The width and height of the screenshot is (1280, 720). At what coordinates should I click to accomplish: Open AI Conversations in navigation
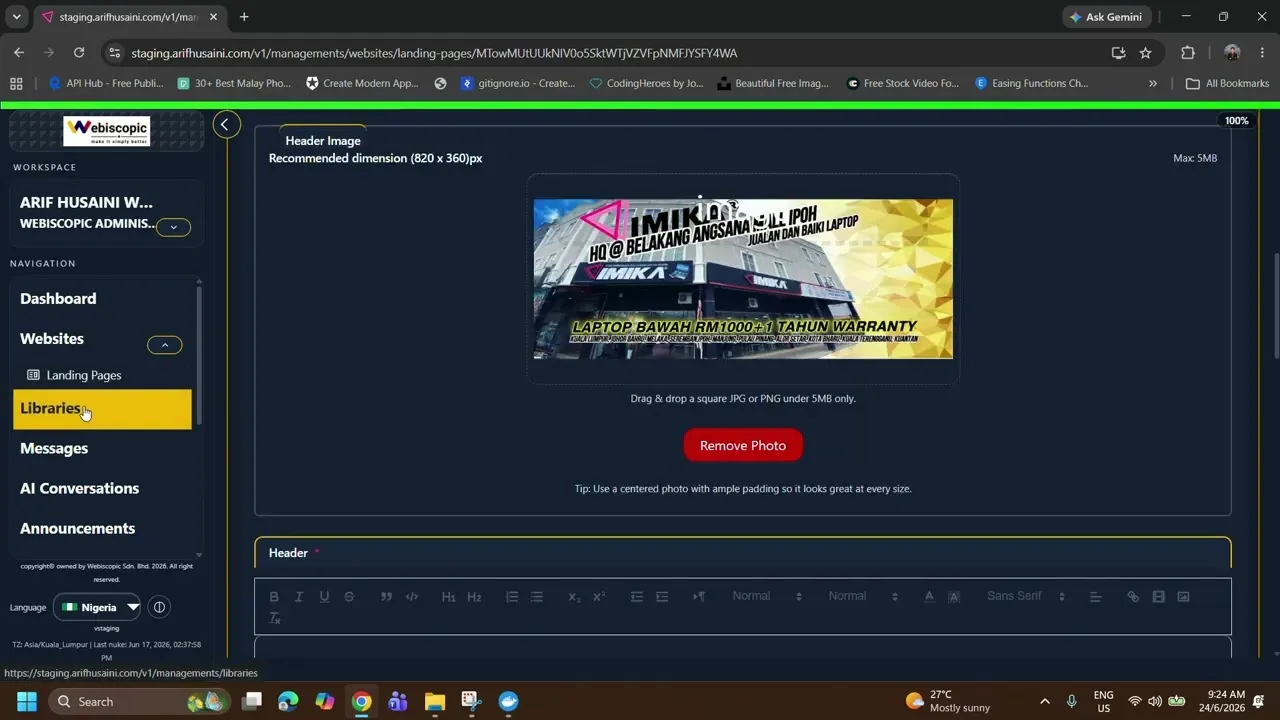(x=79, y=488)
